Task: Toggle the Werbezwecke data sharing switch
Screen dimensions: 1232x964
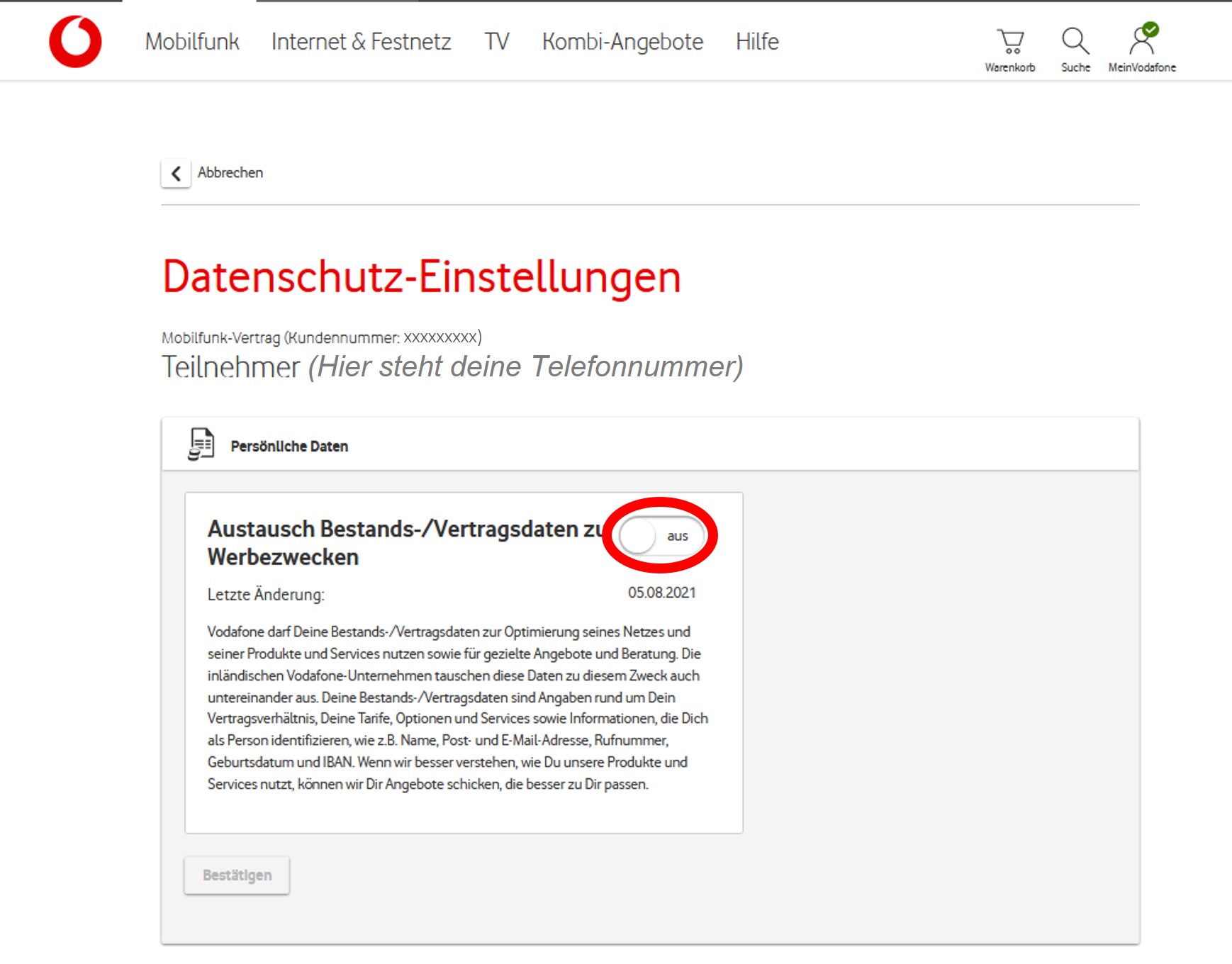Action: tap(660, 536)
